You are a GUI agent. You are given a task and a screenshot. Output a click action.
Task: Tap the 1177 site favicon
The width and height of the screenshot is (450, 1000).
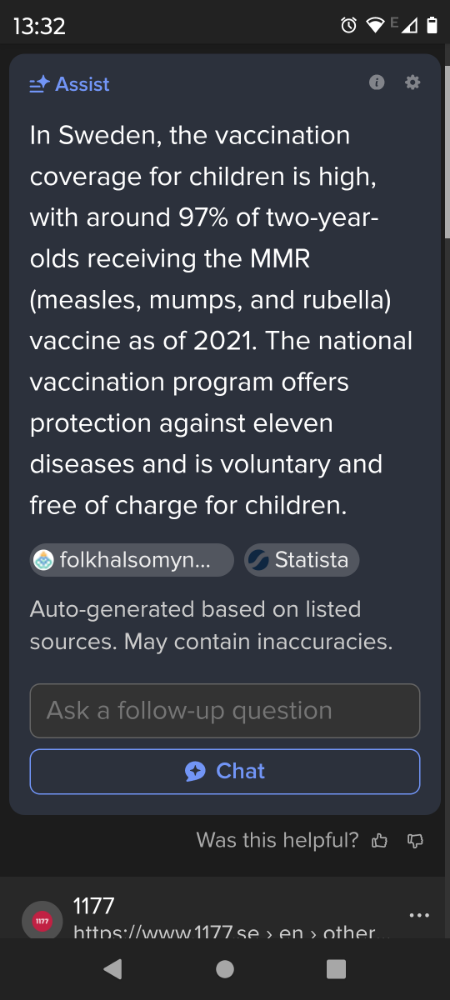(x=42, y=922)
